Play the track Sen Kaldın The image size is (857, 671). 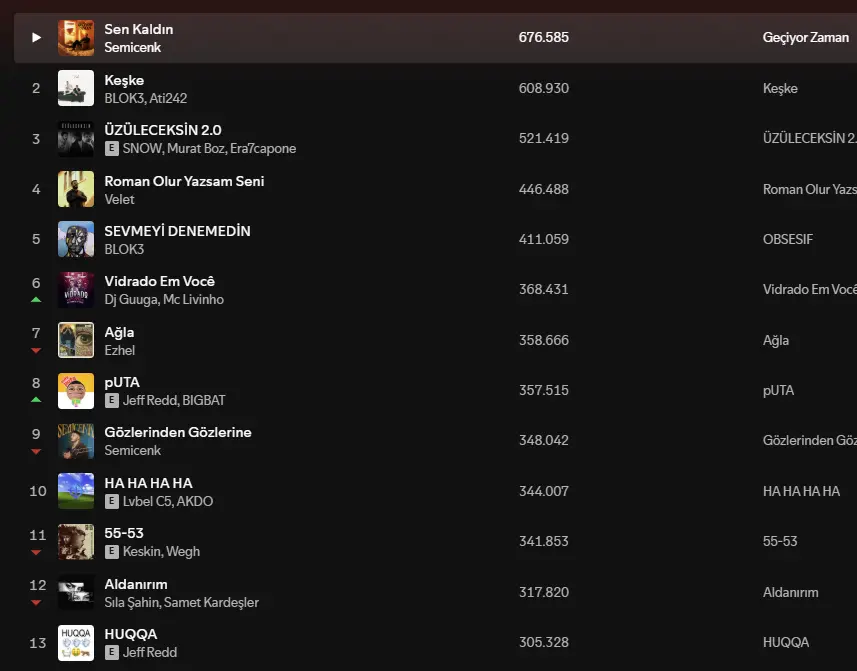36,37
